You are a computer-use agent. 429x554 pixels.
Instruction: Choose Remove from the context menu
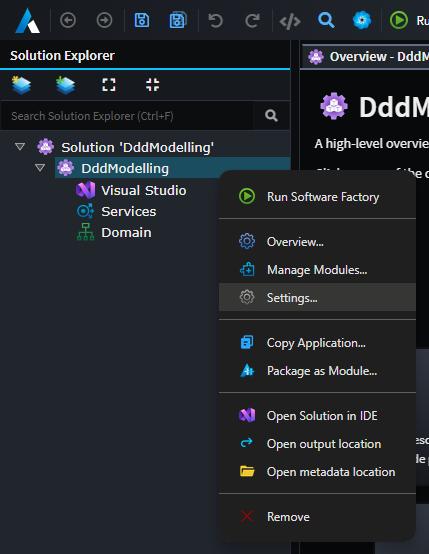click(x=317, y=517)
